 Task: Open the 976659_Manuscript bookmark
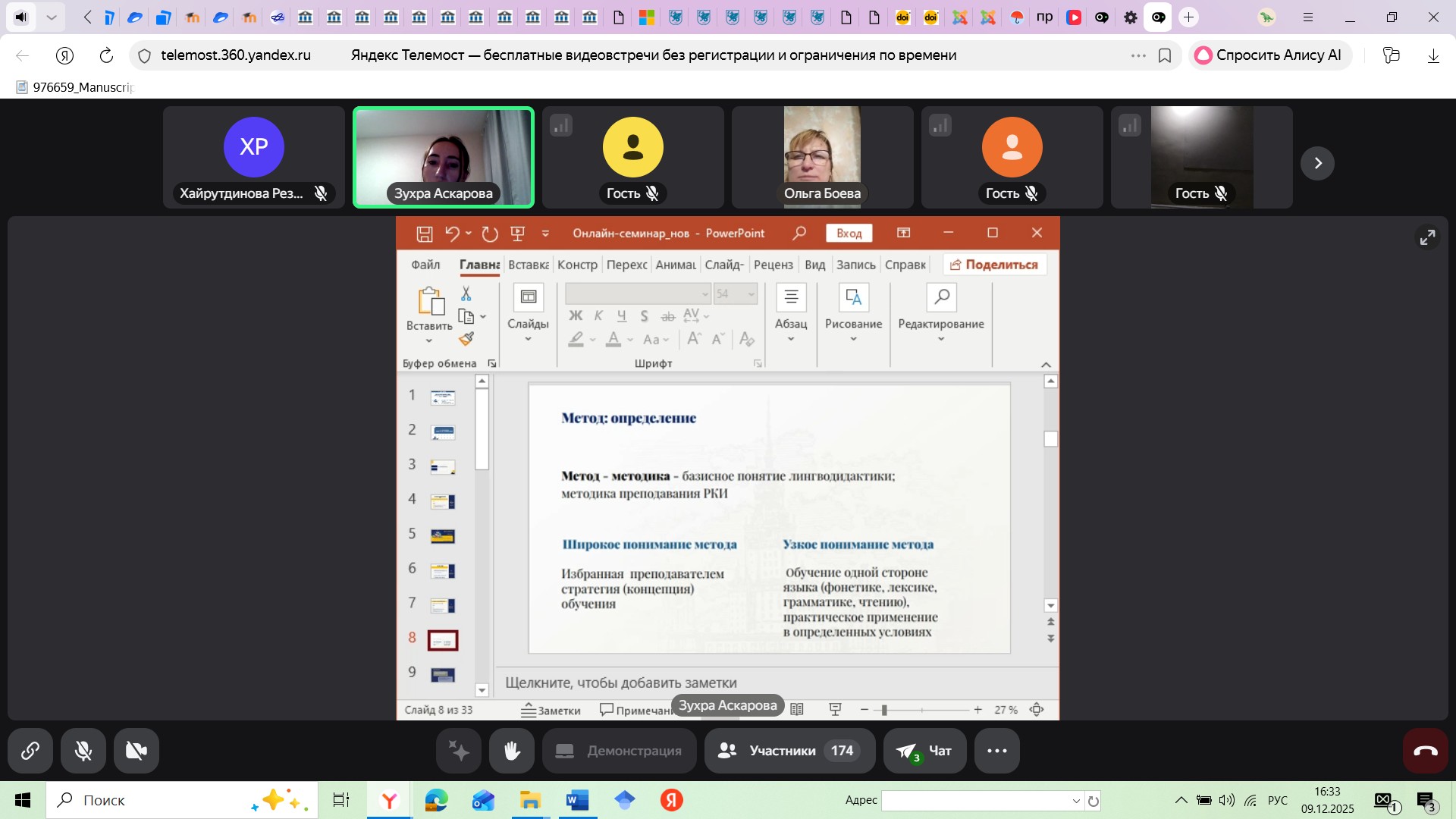pyautogui.click(x=76, y=87)
